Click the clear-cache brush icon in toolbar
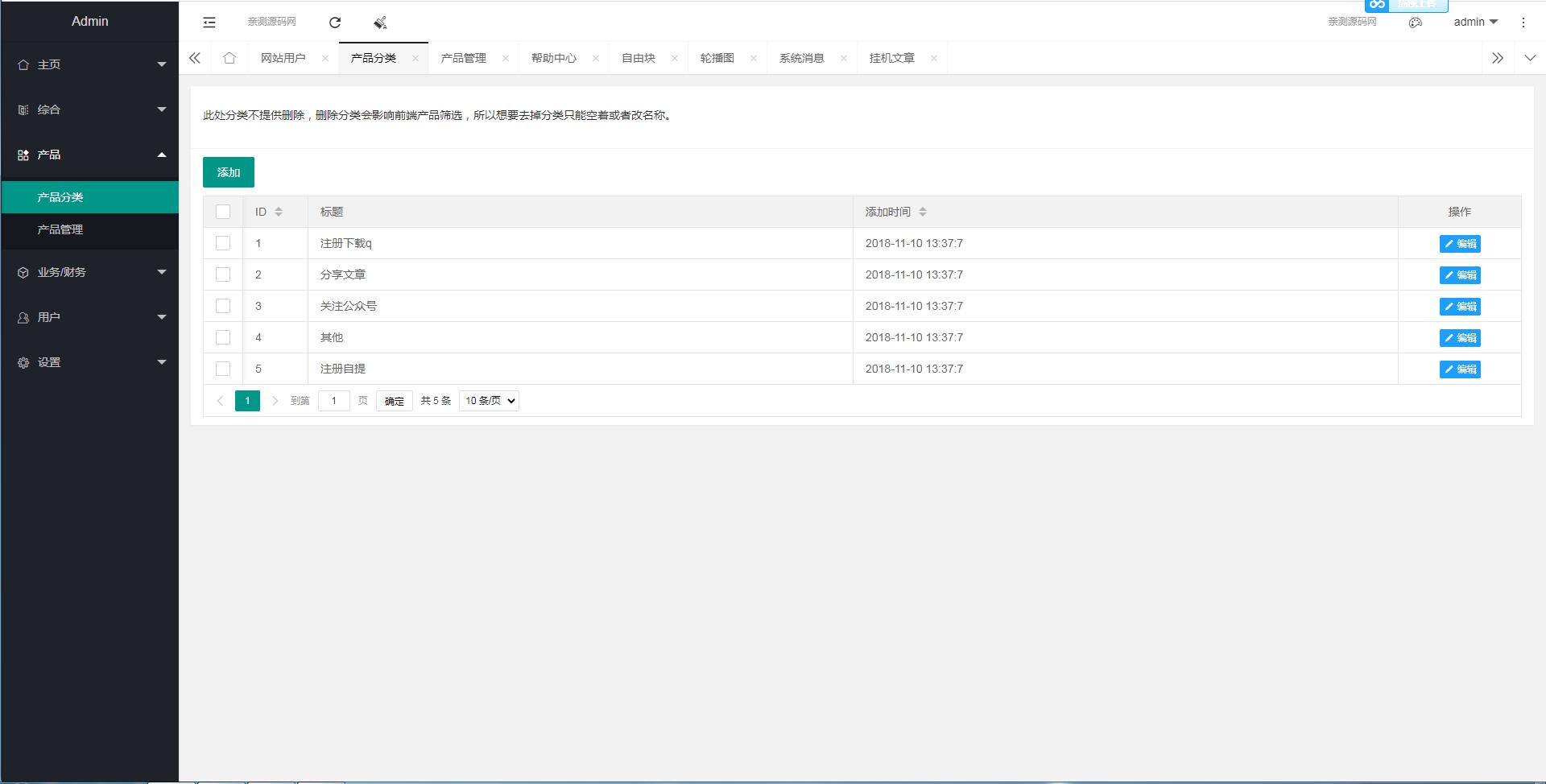Screen dimensions: 1546x784 380,23
